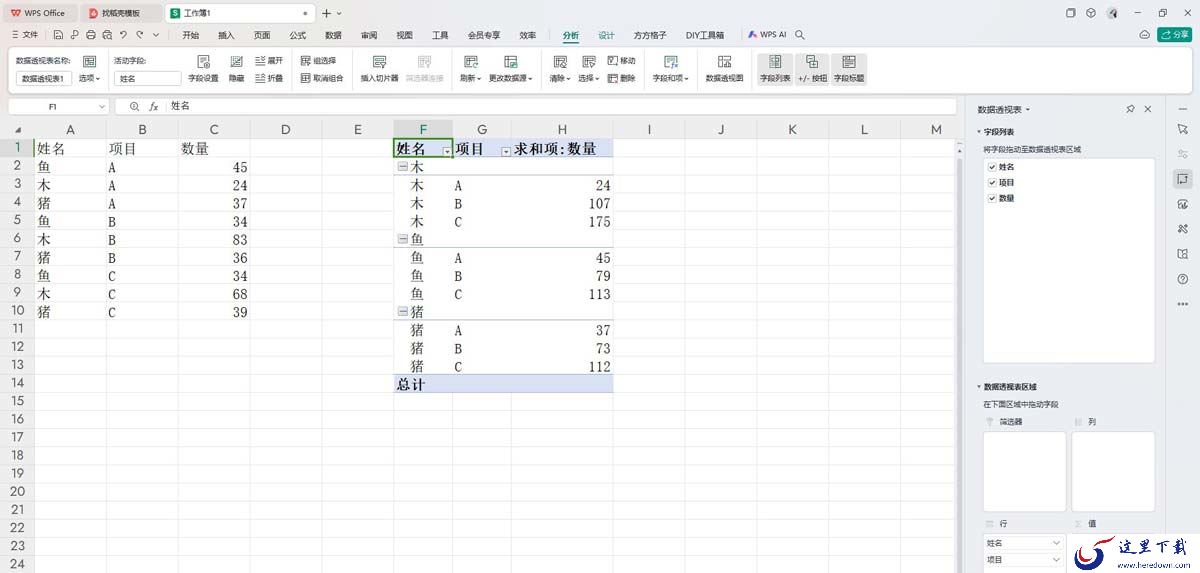Click the 数据透视表名称 input box

(44, 78)
